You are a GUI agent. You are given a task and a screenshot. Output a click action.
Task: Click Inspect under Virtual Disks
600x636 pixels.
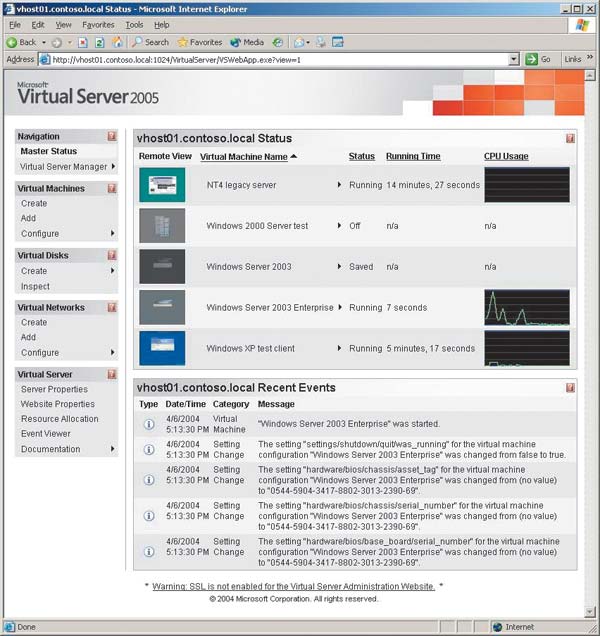click(35, 286)
